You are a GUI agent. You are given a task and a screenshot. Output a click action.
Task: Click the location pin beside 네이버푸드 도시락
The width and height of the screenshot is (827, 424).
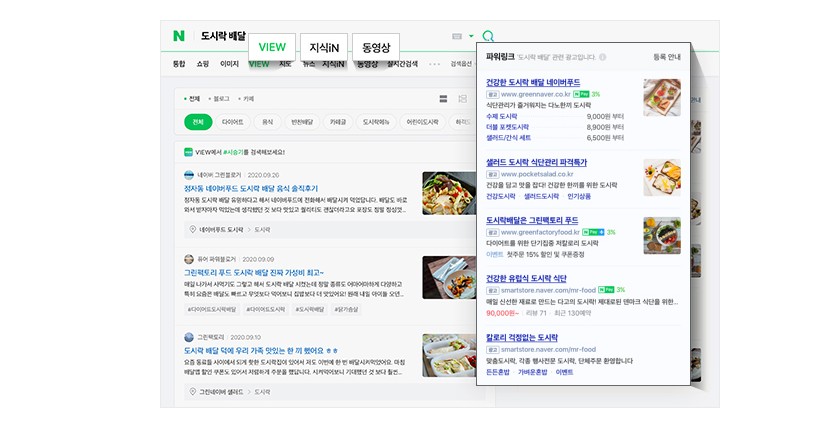193,229
